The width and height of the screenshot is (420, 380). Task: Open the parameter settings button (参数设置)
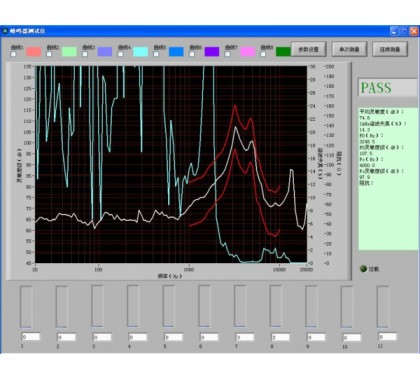tap(309, 49)
